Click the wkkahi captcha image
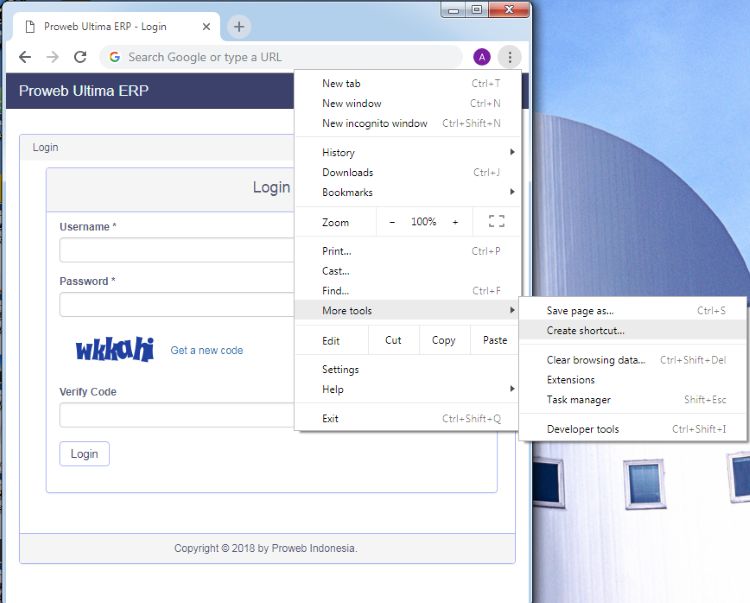Viewport: 750px width, 603px height. pos(114,349)
